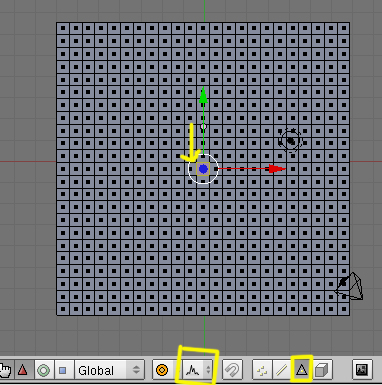Enable the scale manipulator blue square

coord(63,370)
